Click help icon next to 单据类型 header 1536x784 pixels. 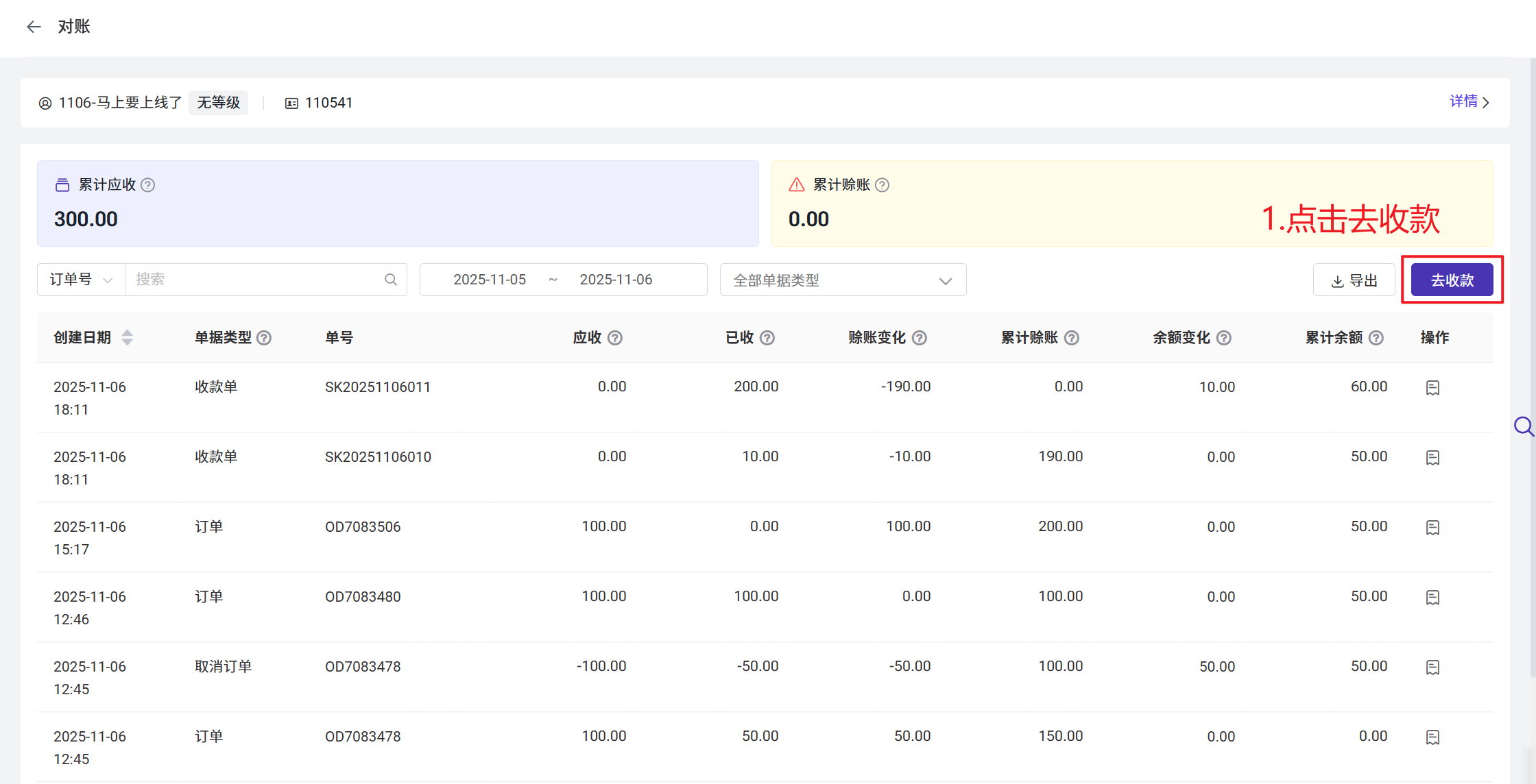[264, 338]
